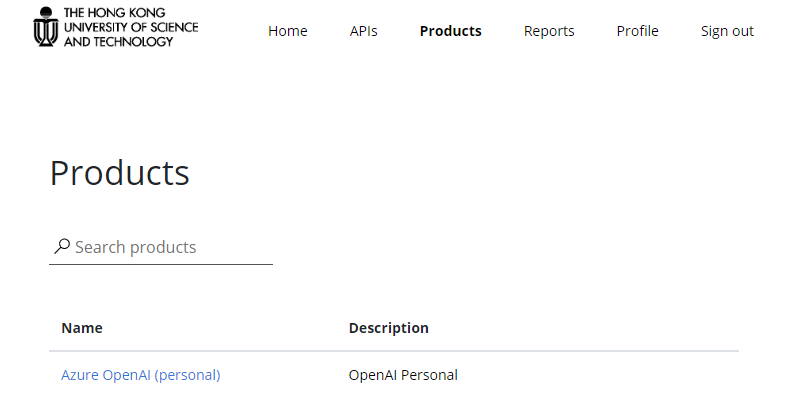Image resolution: width=790 pixels, height=400 pixels.
Task: Click the university name logo text
Action: tap(131, 27)
